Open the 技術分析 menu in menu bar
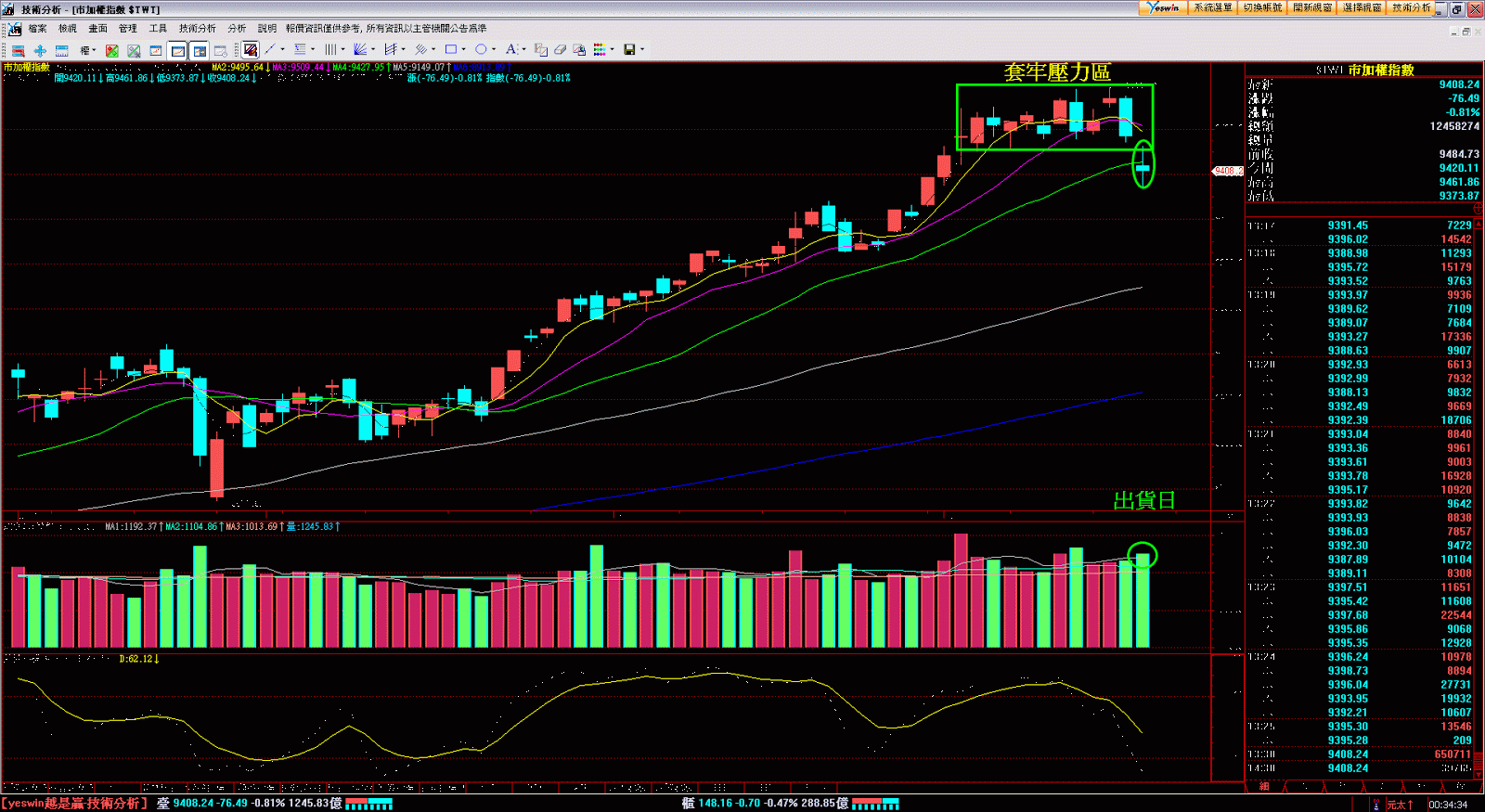This screenshot has width=1485, height=812. tap(197, 29)
